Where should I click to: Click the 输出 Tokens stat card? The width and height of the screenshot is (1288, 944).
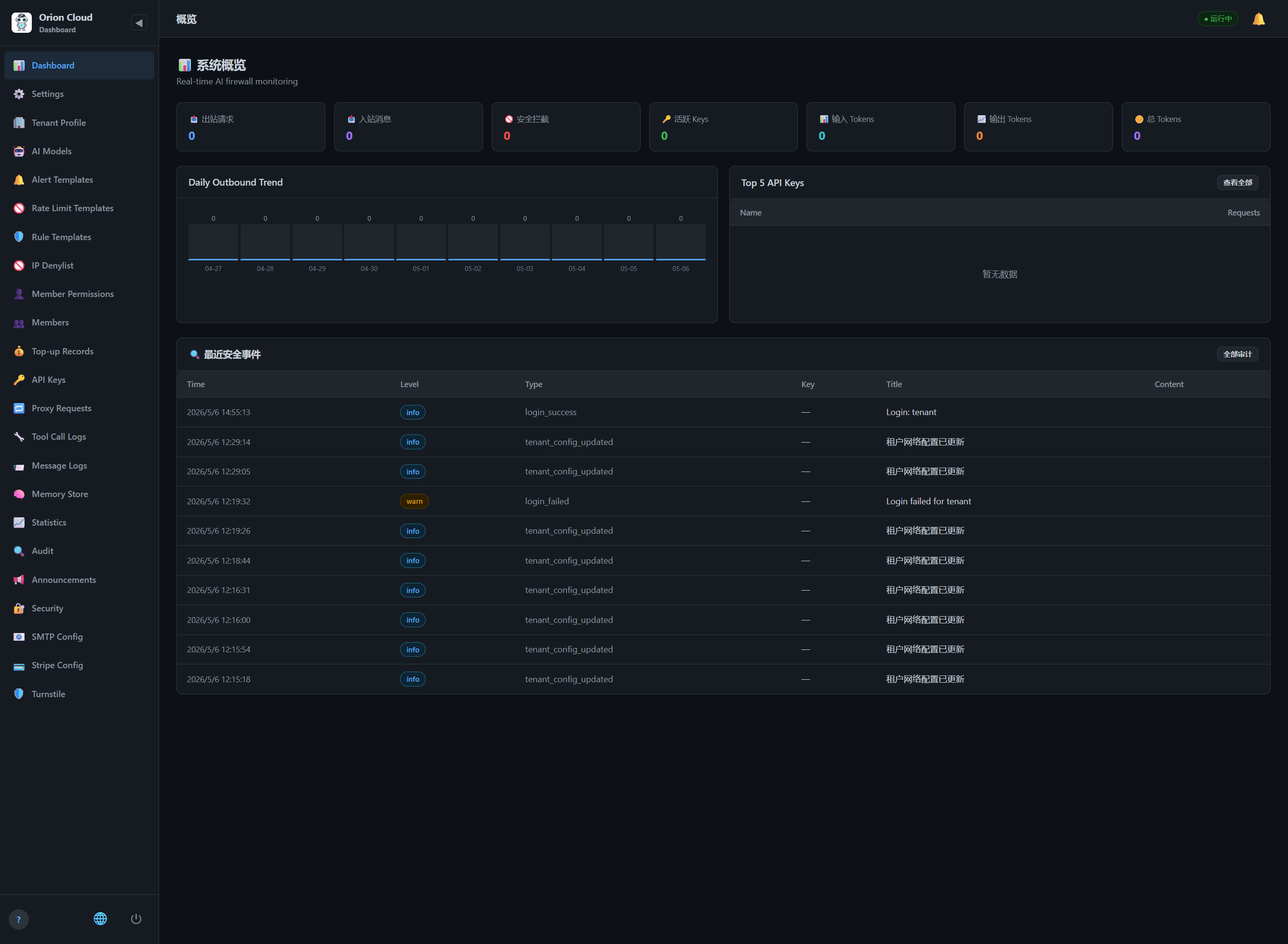[1038, 127]
